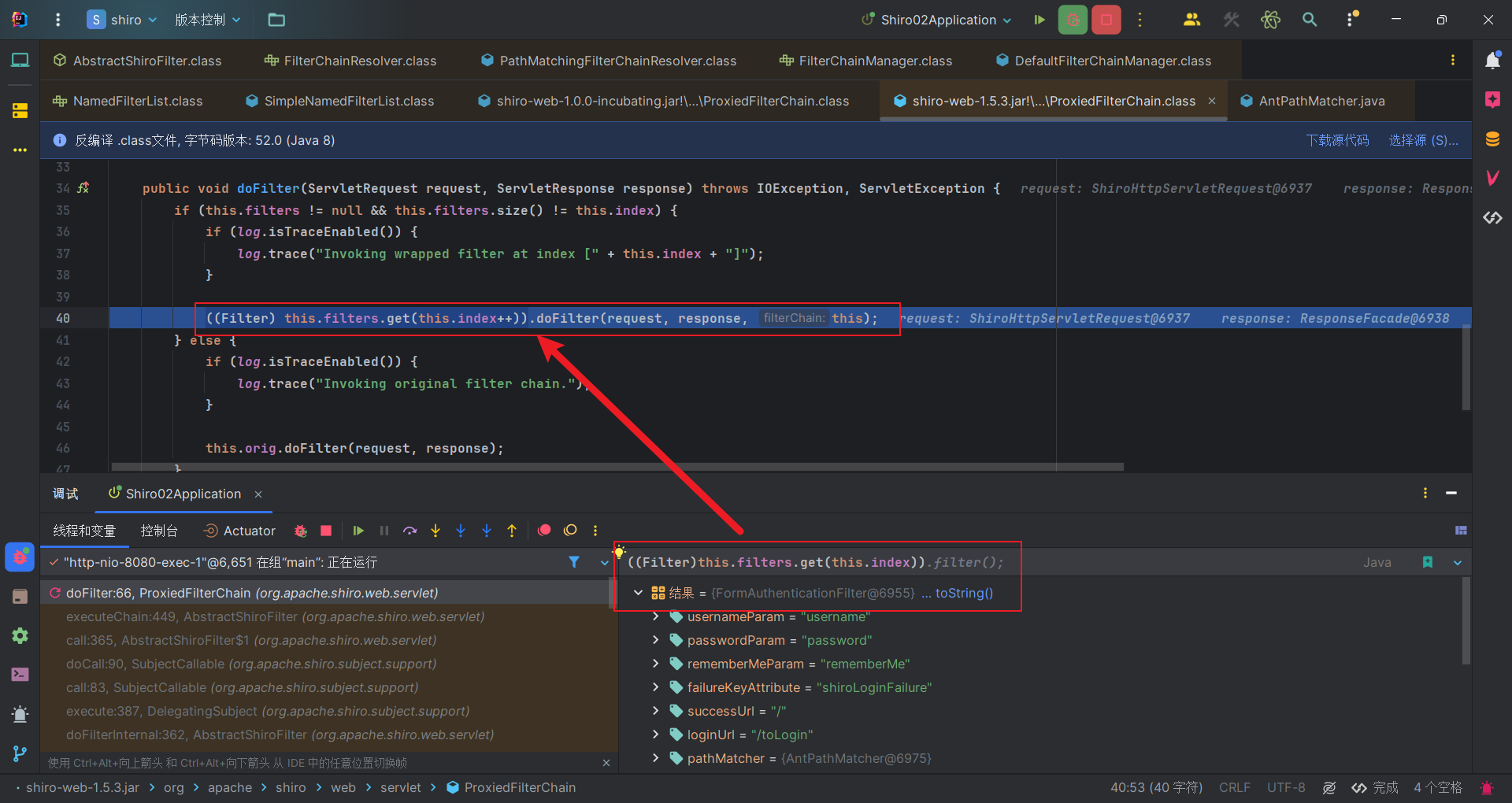Minimize the debug tool window panel
The height and width of the screenshot is (803, 1512).
click(x=1451, y=493)
